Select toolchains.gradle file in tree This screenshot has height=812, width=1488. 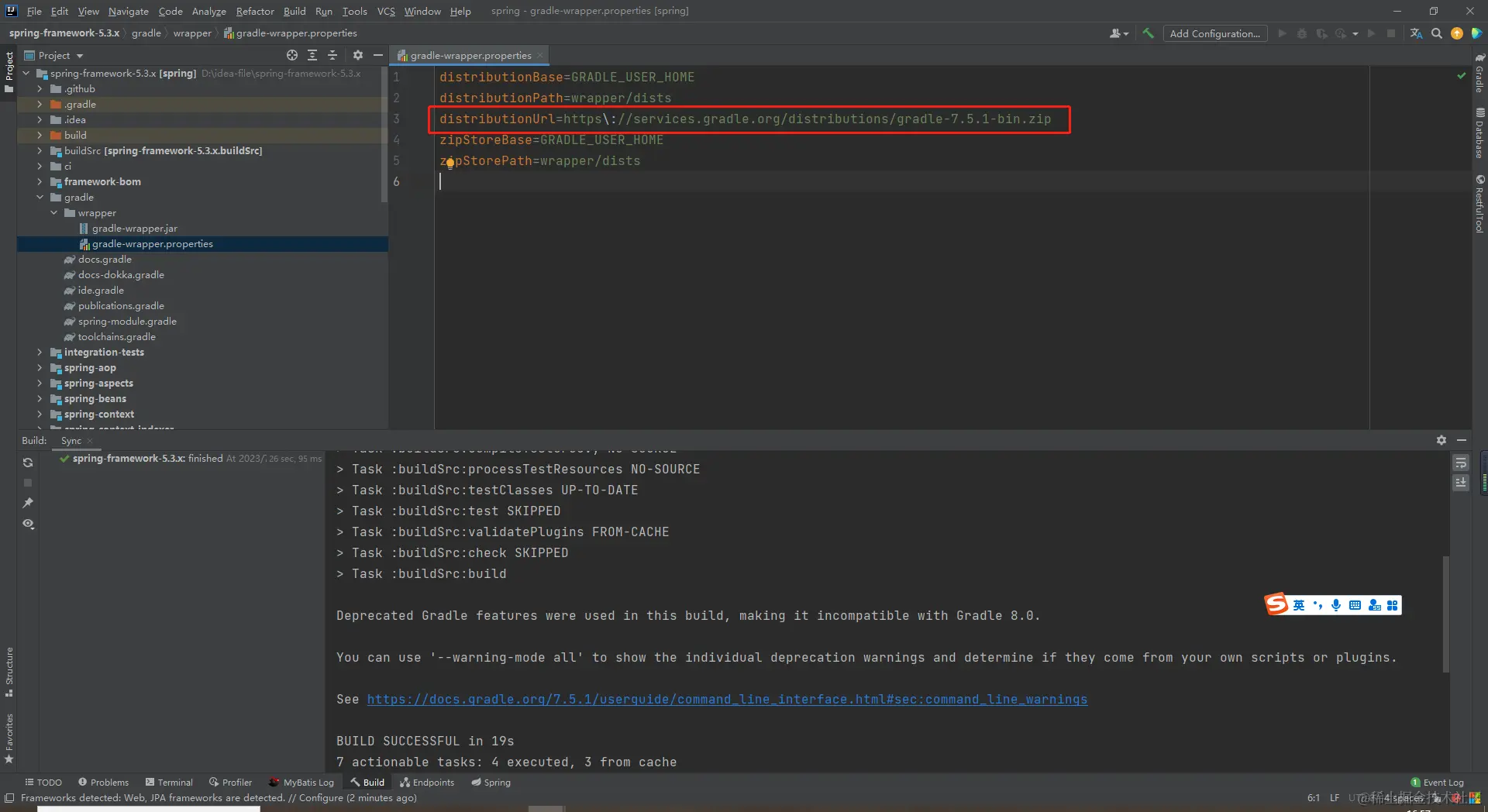pos(116,337)
